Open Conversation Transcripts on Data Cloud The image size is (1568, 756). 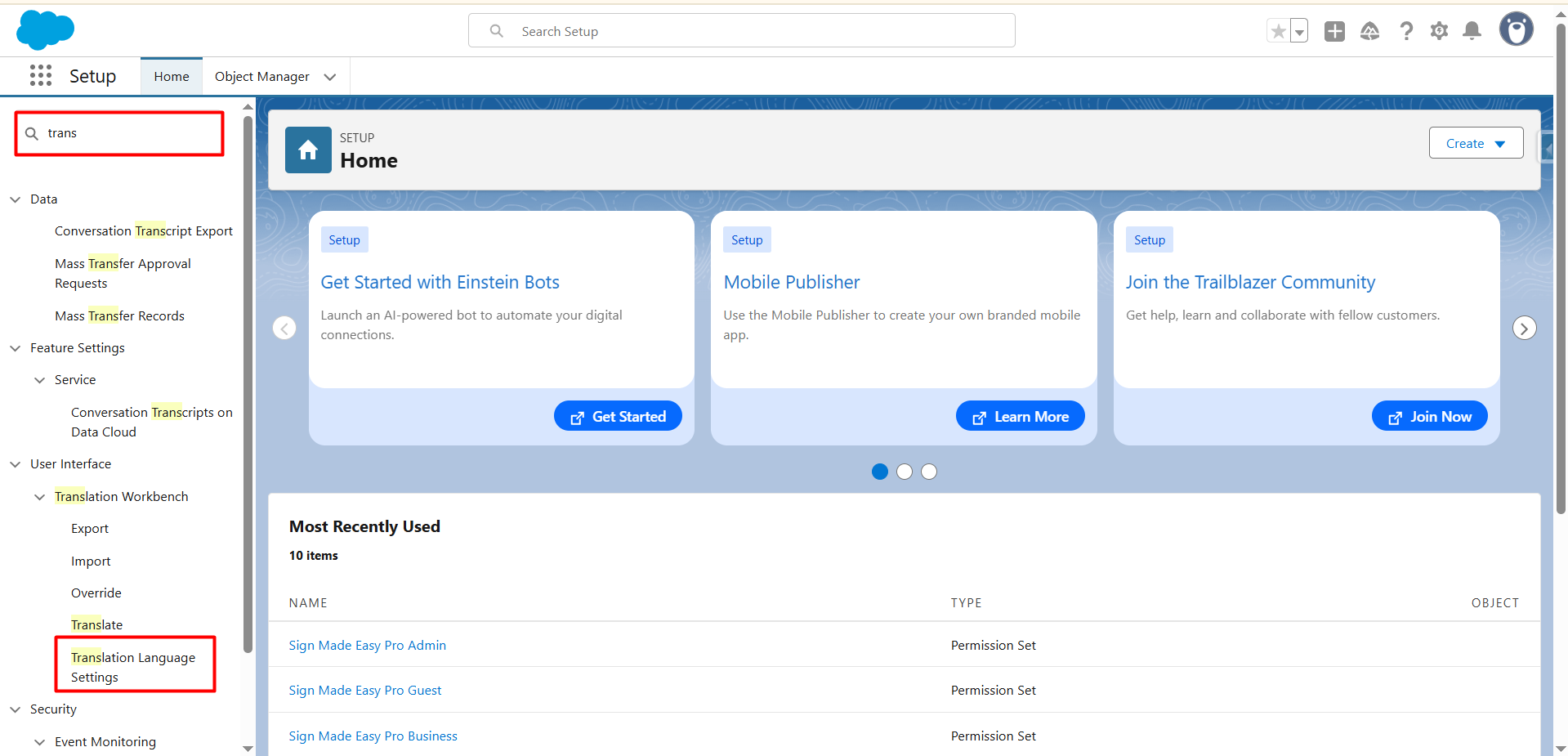[152, 423]
